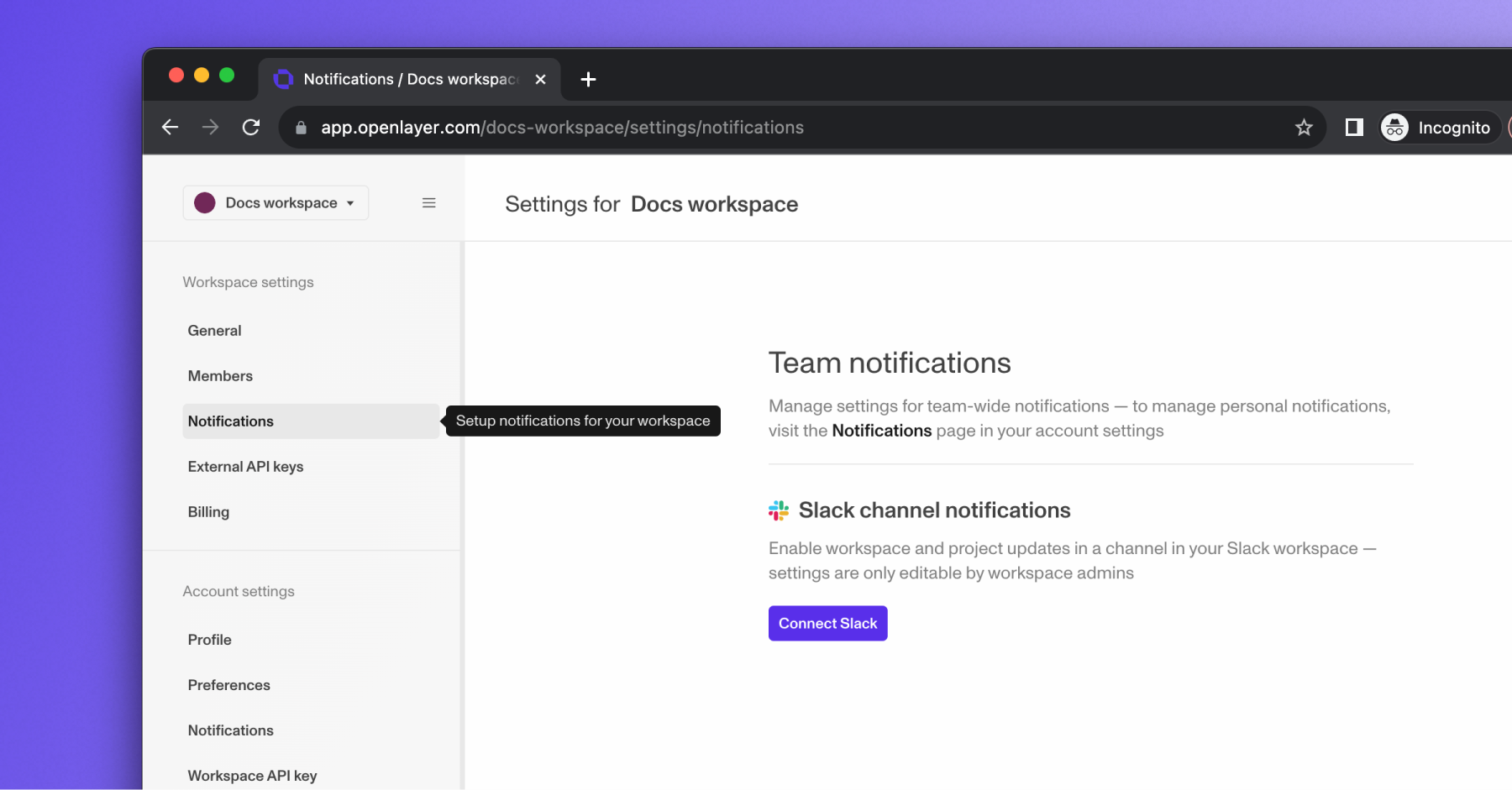Viewport: 1512px width, 790px height.
Task: Open Preferences account settings
Action: click(x=311, y=685)
